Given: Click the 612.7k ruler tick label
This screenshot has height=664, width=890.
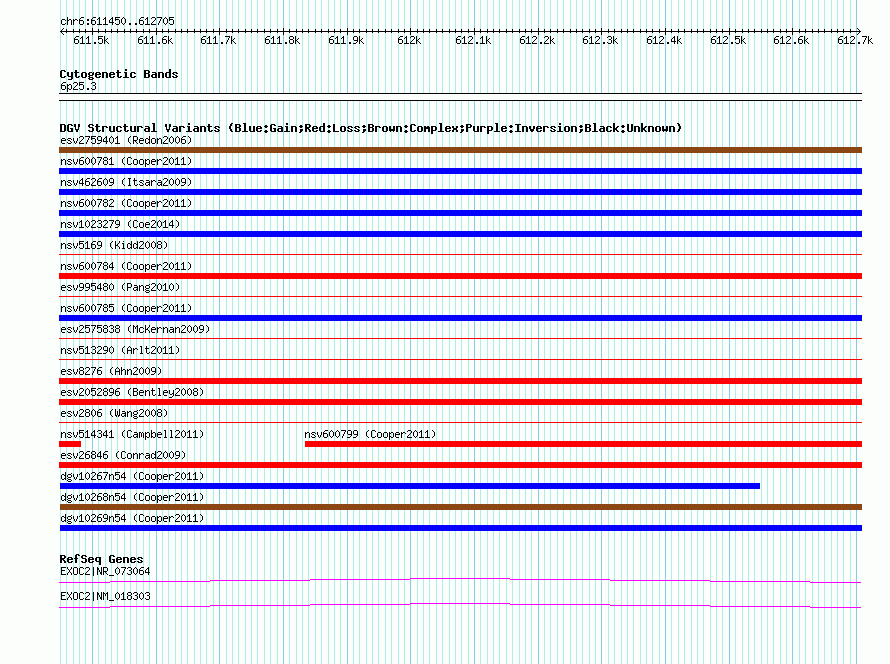Looking at the screenshot, I should (855, 40).
